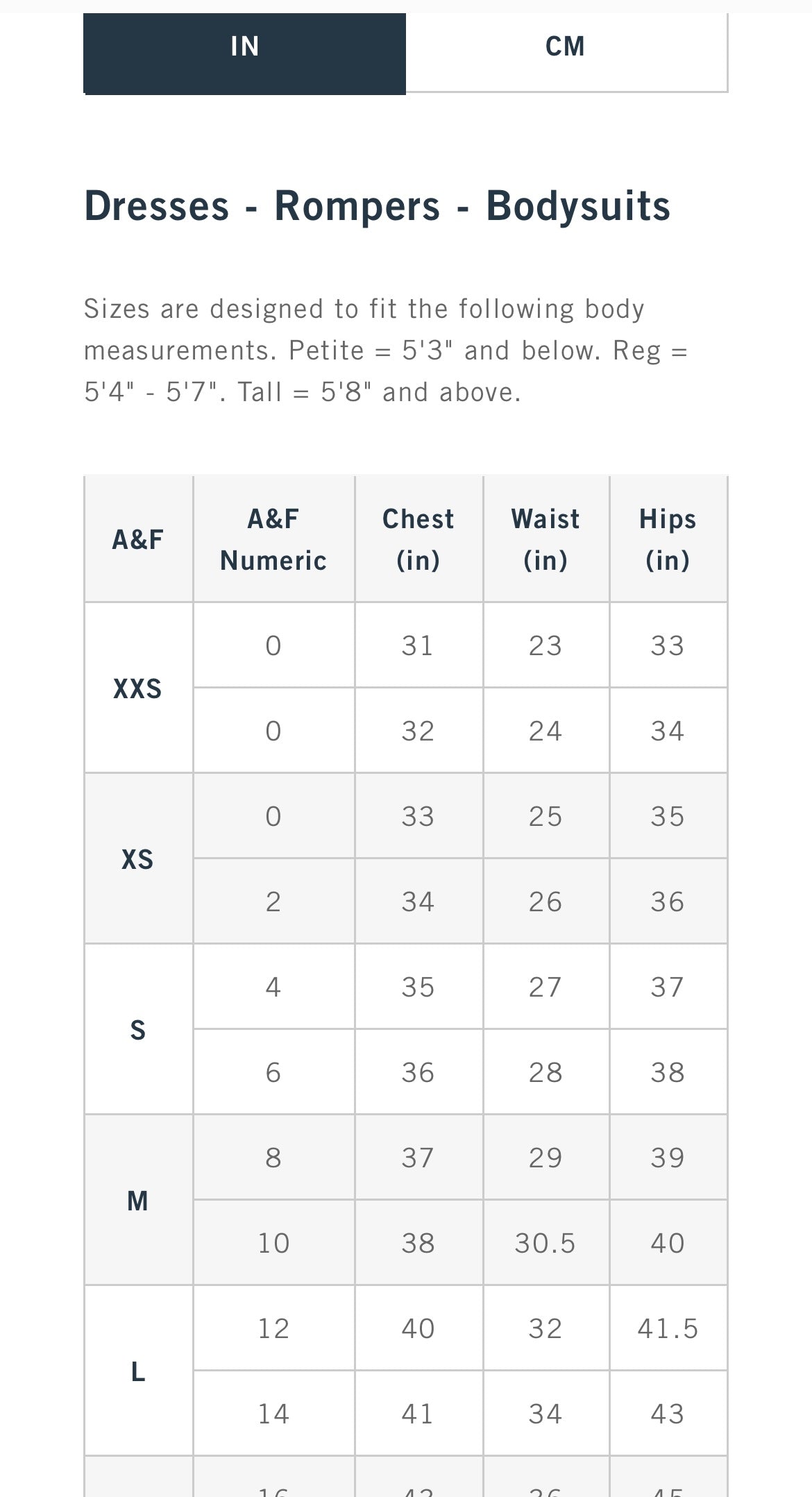Click the 23 waist measurement cell
Screen dimensions: 812x1497
(x=545, y=645)
